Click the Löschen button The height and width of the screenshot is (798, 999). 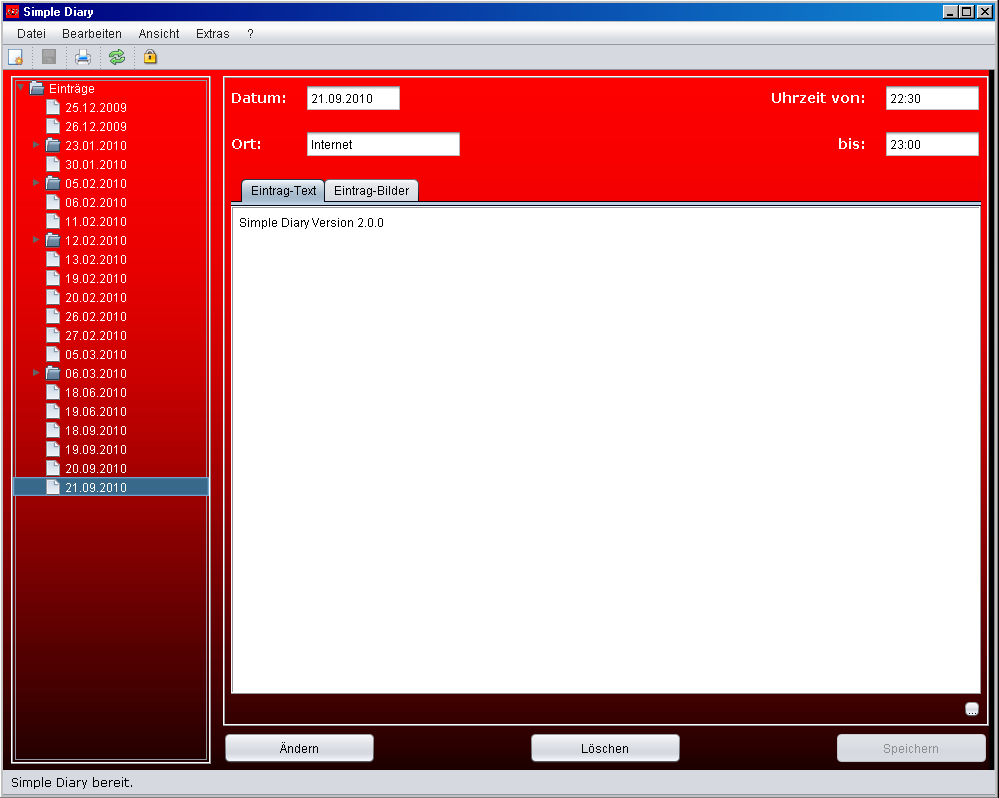click(x=605, y=748)
